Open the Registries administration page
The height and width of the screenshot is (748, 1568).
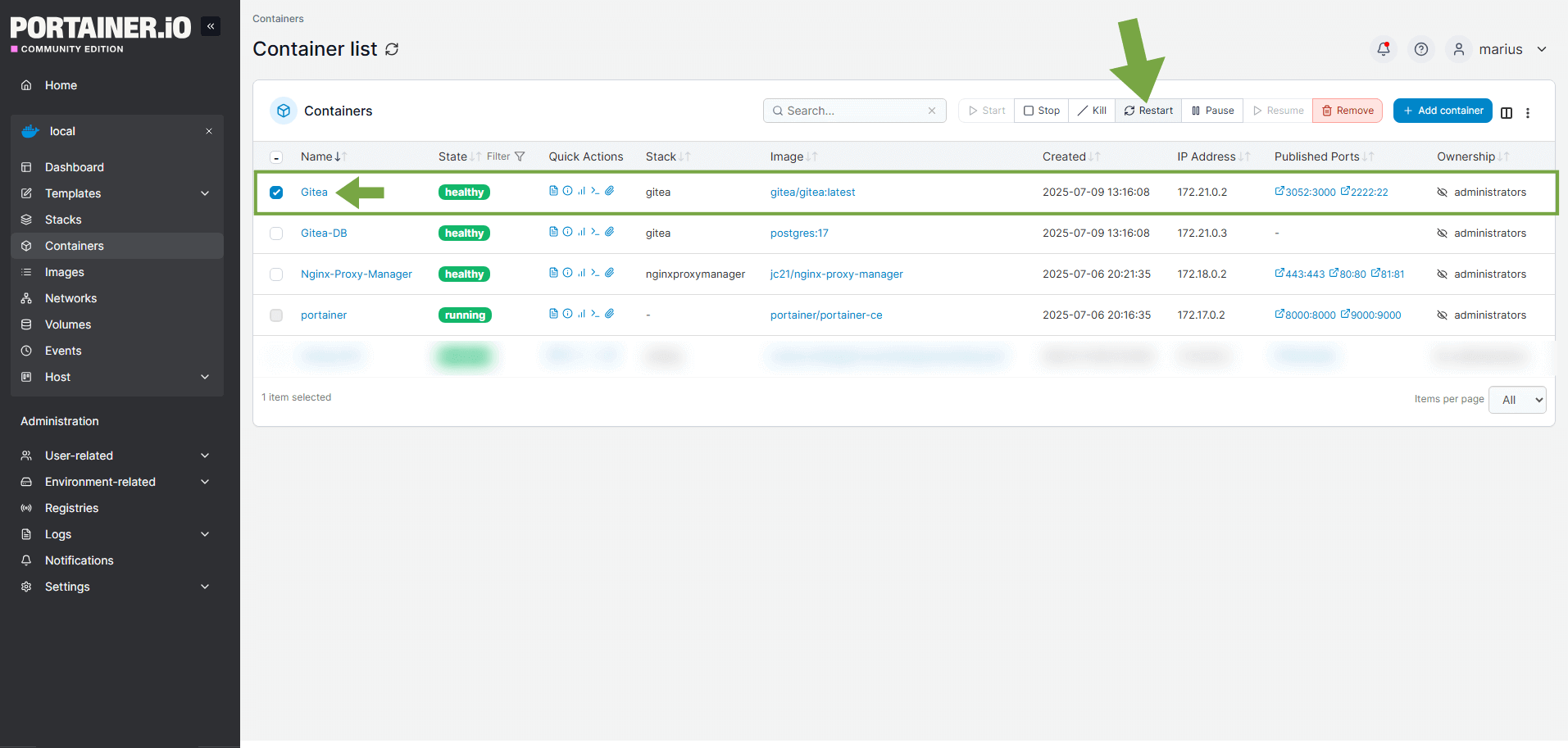(x=72, y=508)
